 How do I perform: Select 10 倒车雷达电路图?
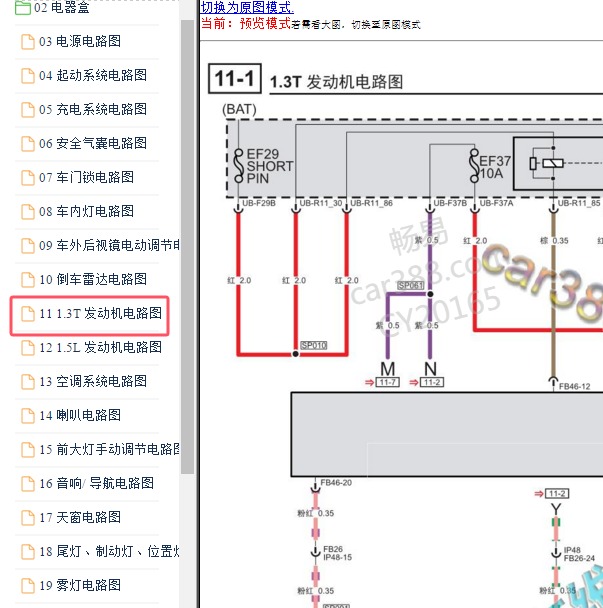click(93, 279)
